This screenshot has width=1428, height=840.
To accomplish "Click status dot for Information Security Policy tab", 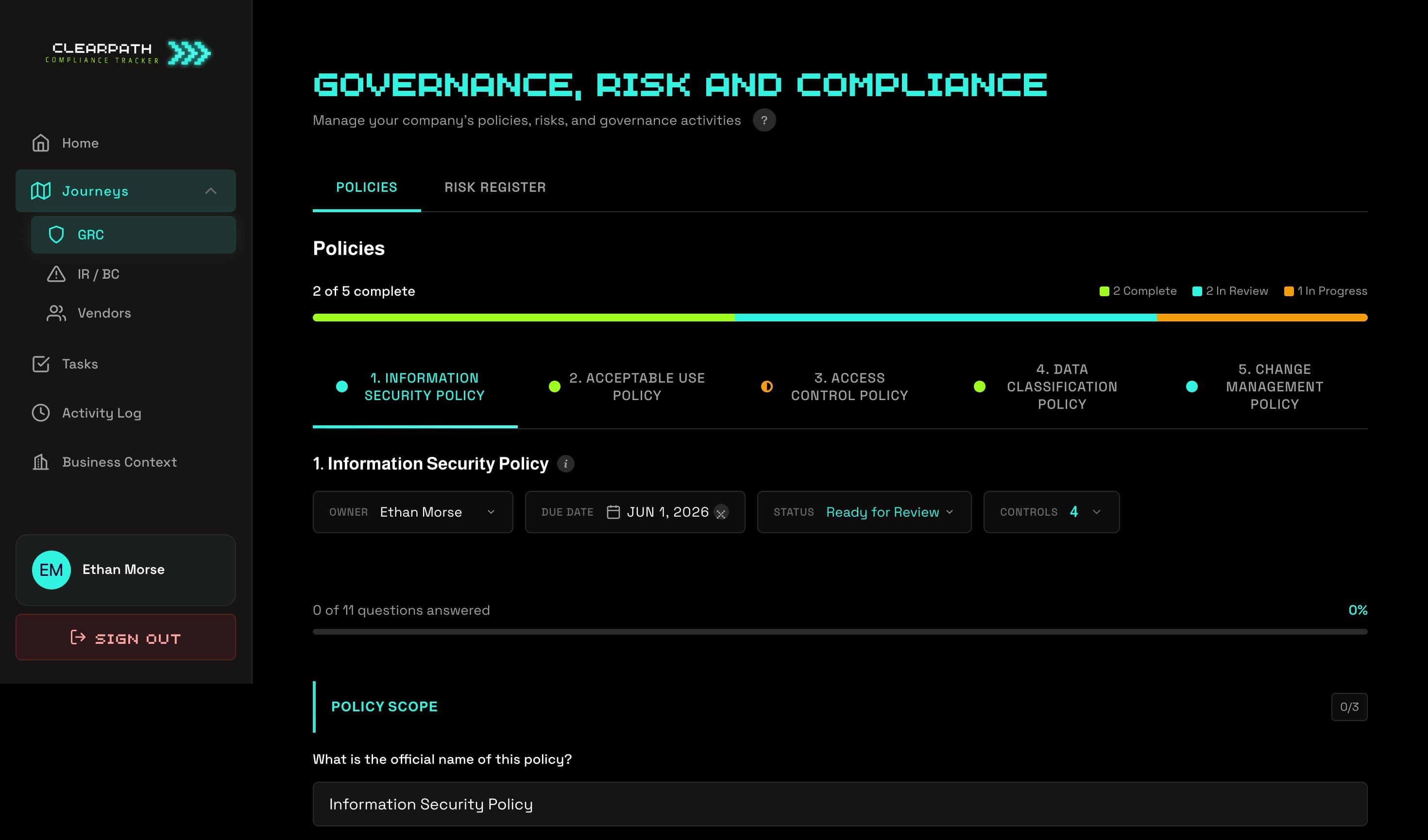I will coord(342,386).
